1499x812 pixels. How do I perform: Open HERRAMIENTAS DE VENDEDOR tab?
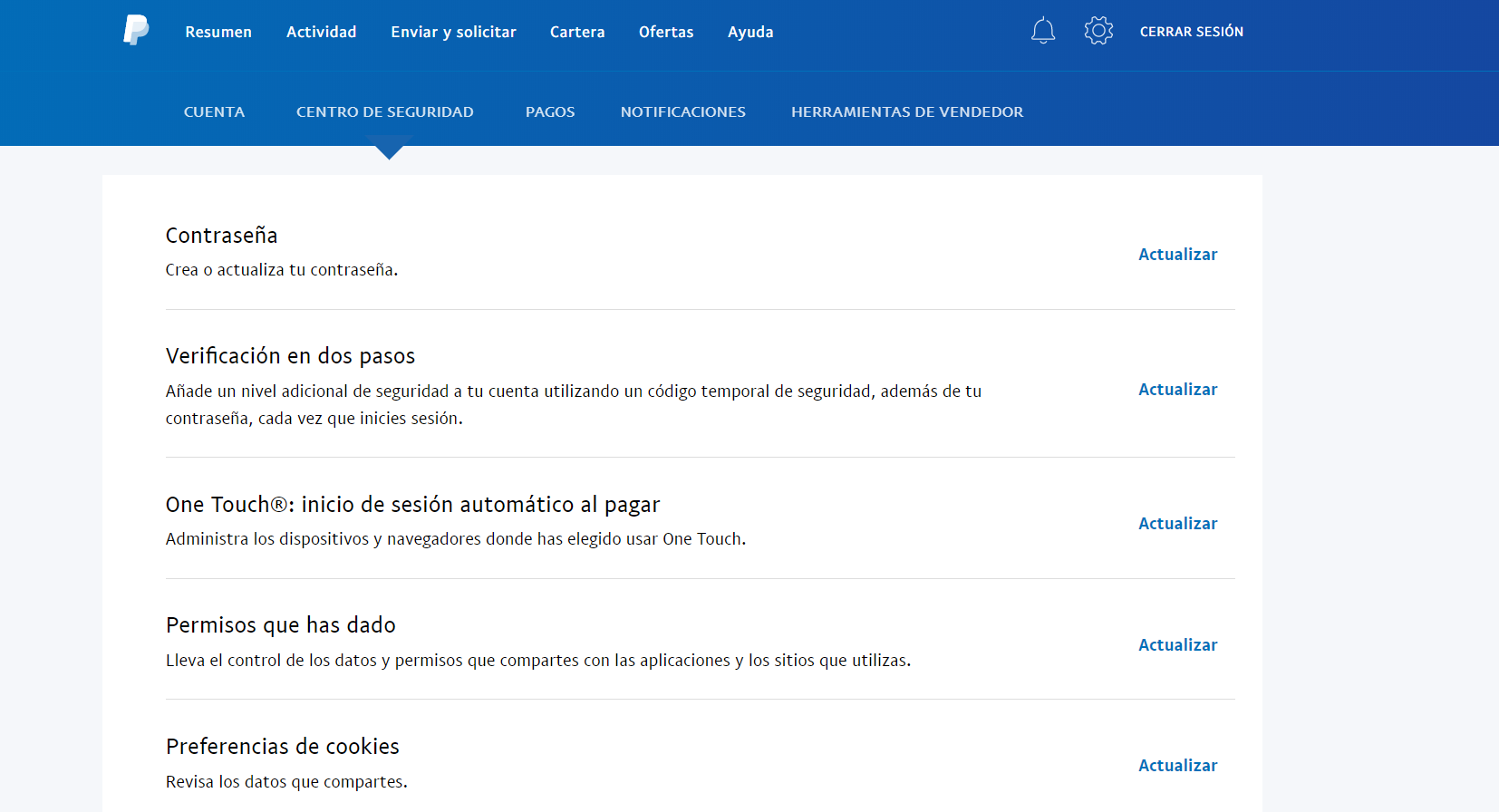pyautogui.click(x=906, y=111)
